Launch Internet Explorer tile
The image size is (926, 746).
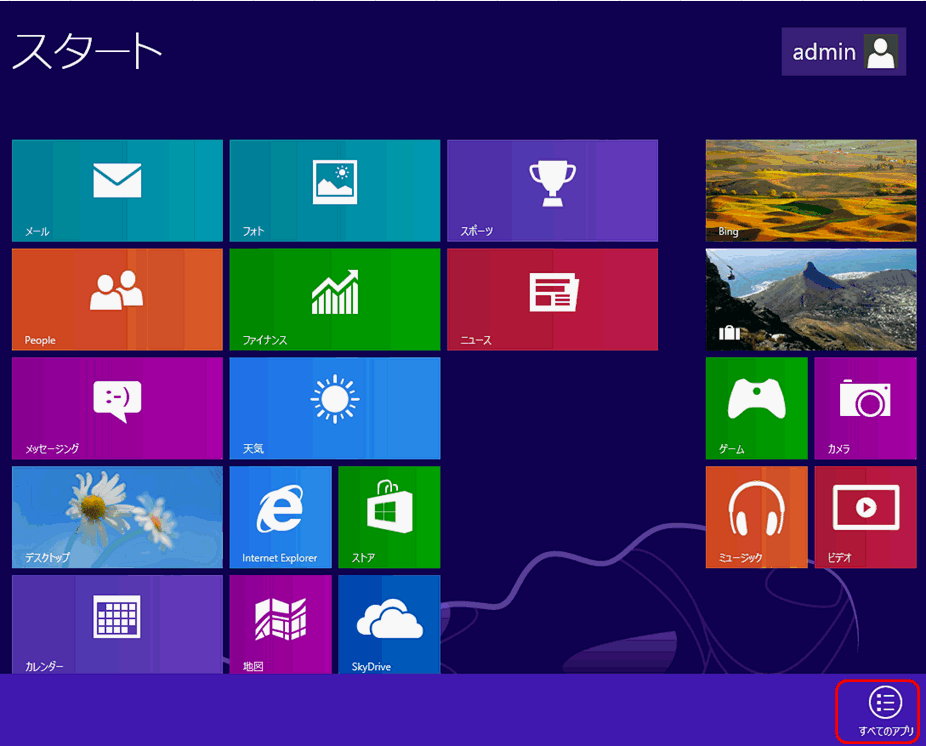coord(281,517)
